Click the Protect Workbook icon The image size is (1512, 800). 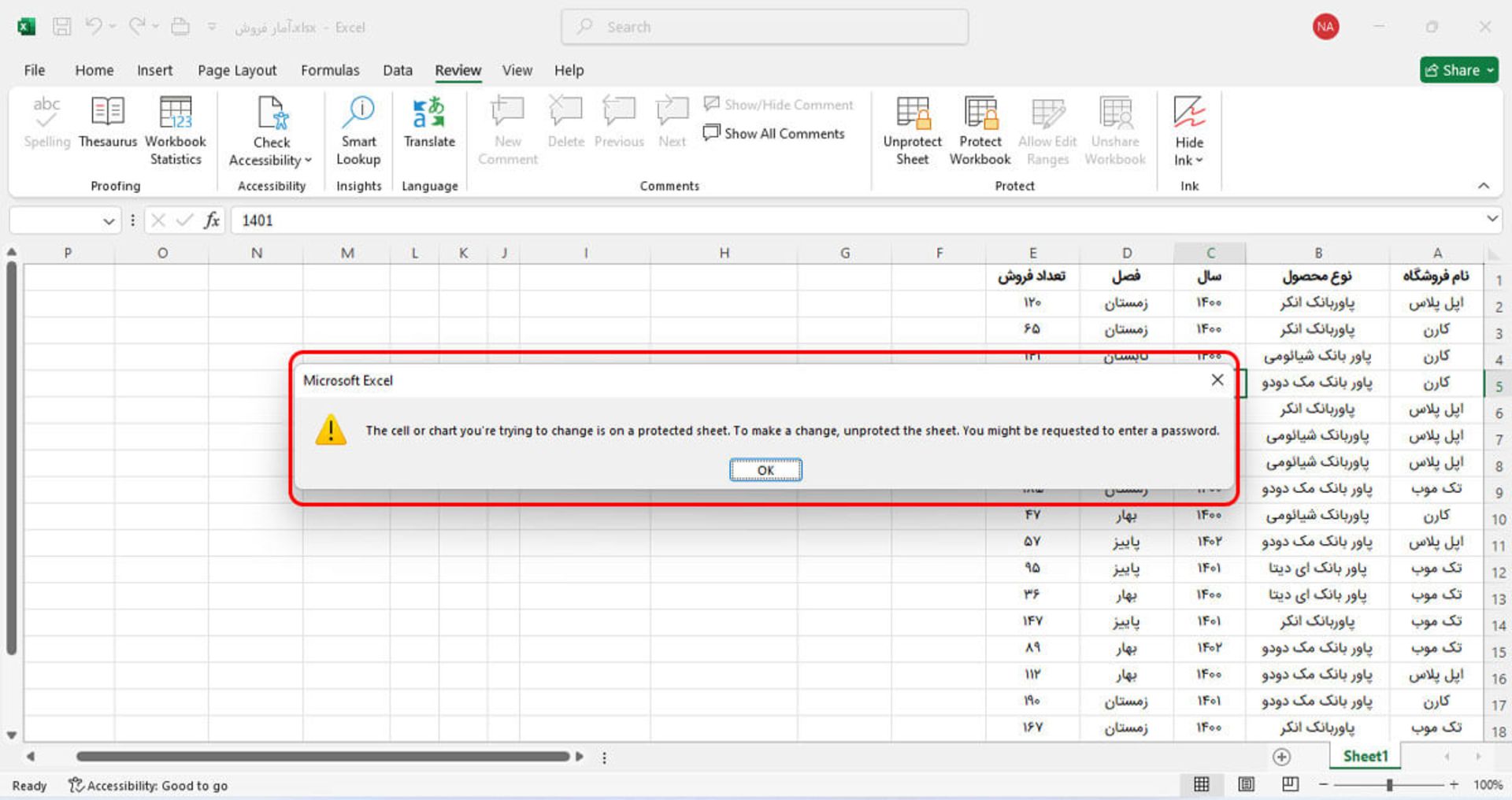point(980,114)
